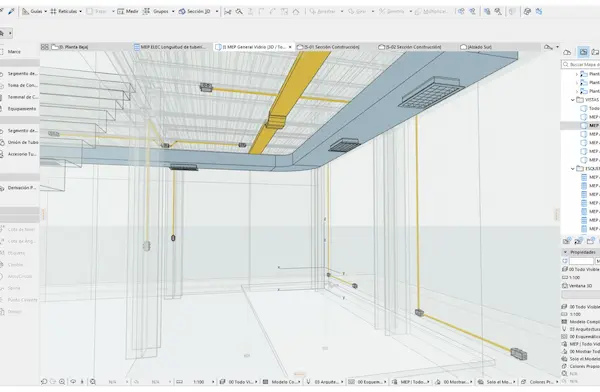The width and height of the screenshot is (600, 392).
Task: Collapse the VISTAS folder in navigator
Action: click(x=573, y=100)
